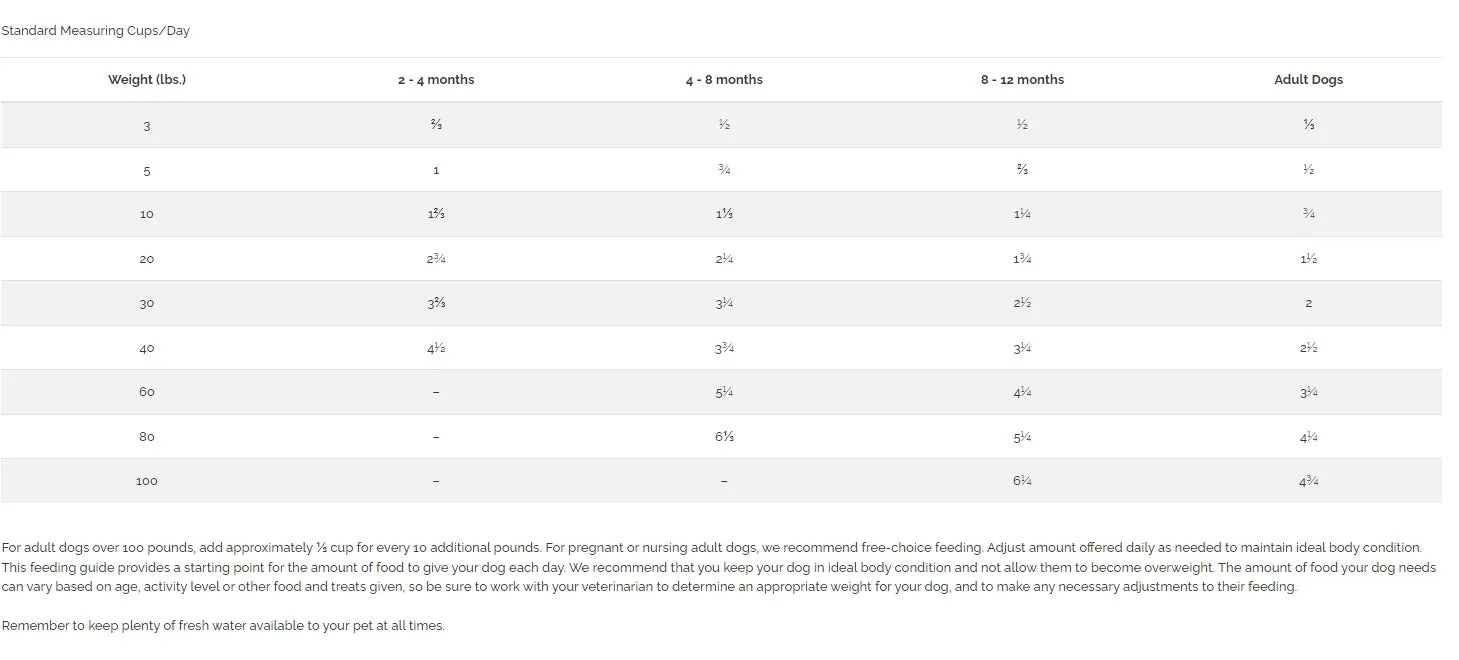
Task: Select the "8 - 12 months" column header
Action: (x=1022, y=80)
